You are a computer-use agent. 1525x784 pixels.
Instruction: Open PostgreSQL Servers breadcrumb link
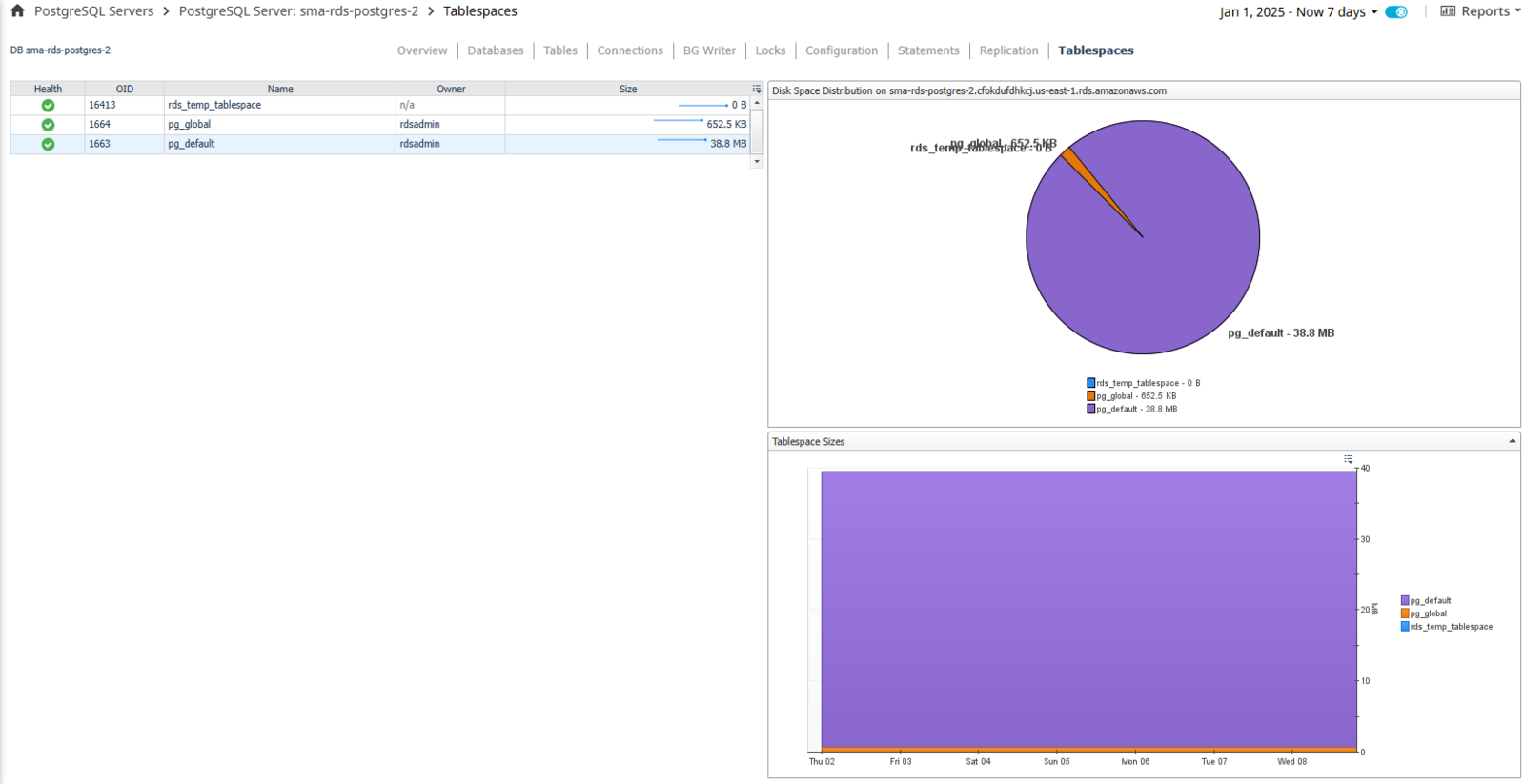tap(93, 11)
